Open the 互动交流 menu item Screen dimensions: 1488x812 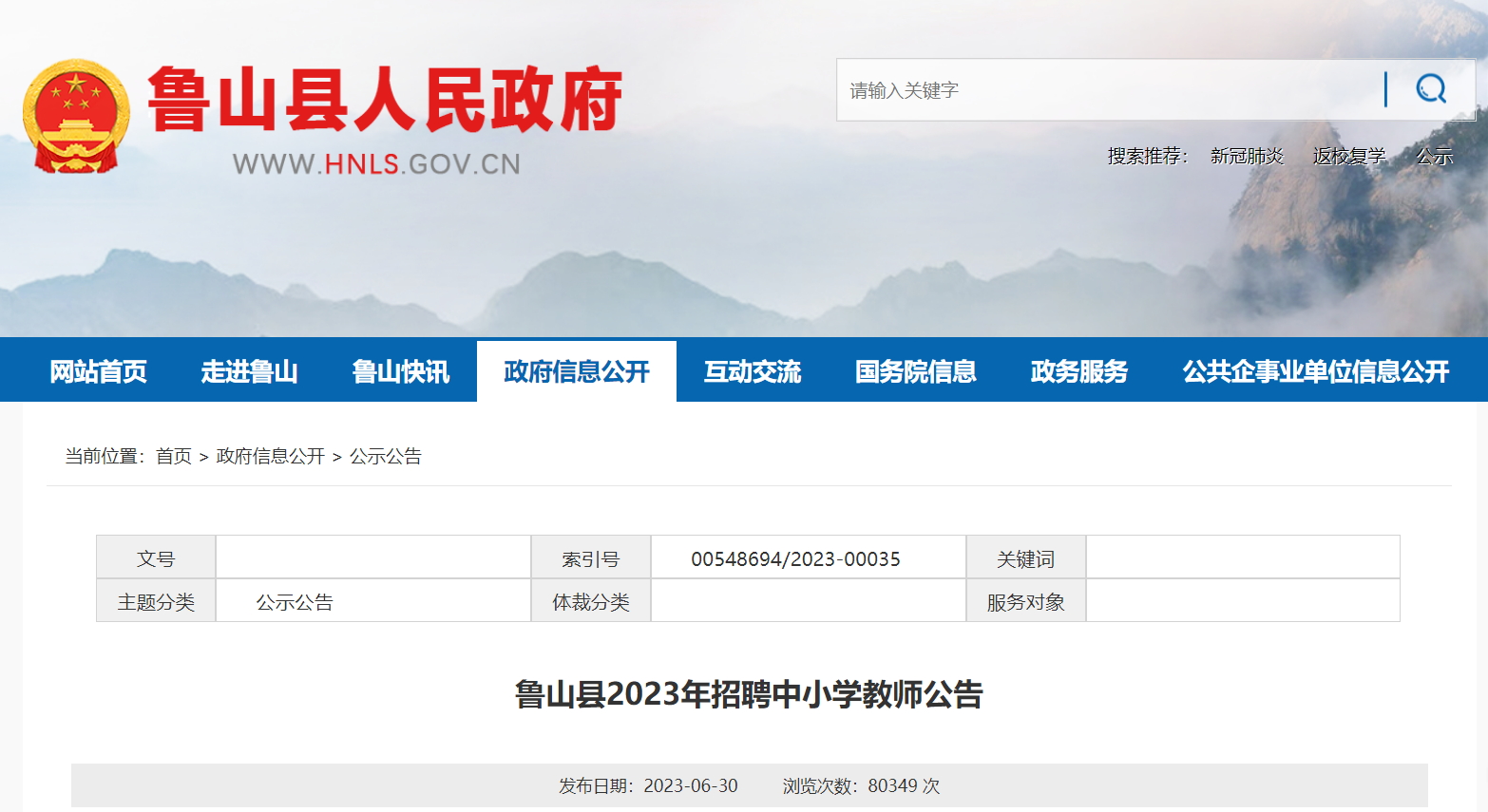click(x=753, y=371)
